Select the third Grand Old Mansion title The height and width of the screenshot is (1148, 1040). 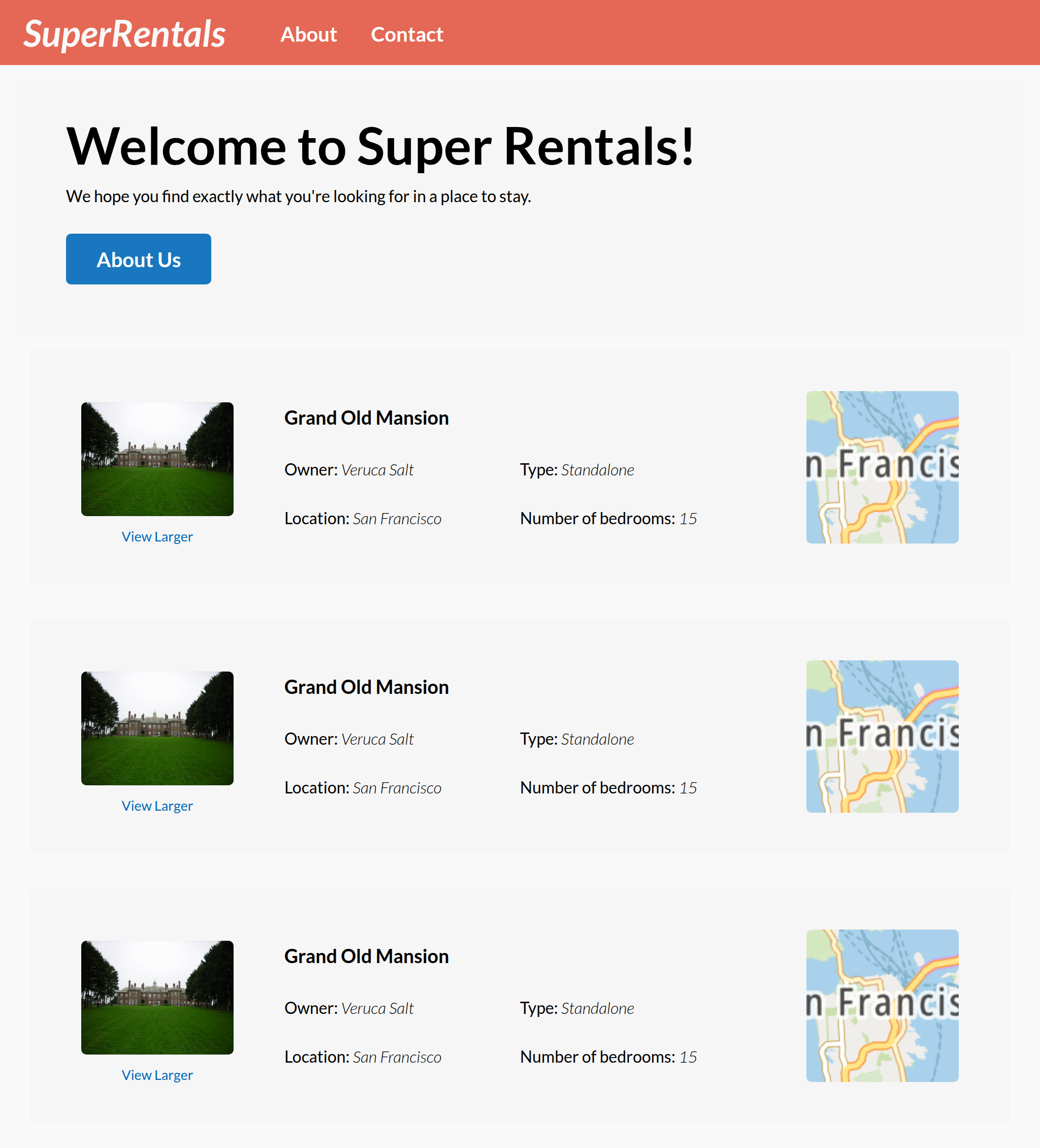click(366, 956)
